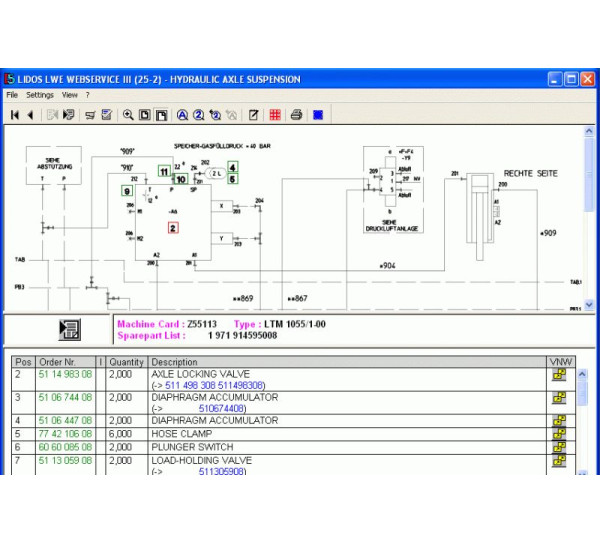Screen dimensions: 600x543
Task: Open the File menu
Action: pos(12,95)
